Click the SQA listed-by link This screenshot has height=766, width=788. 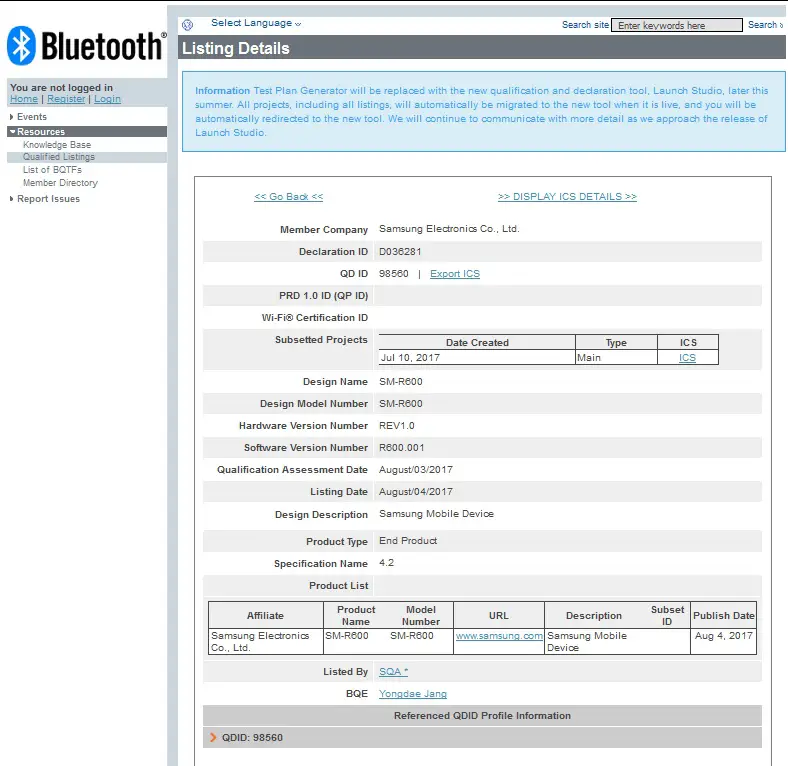(393, 672)
